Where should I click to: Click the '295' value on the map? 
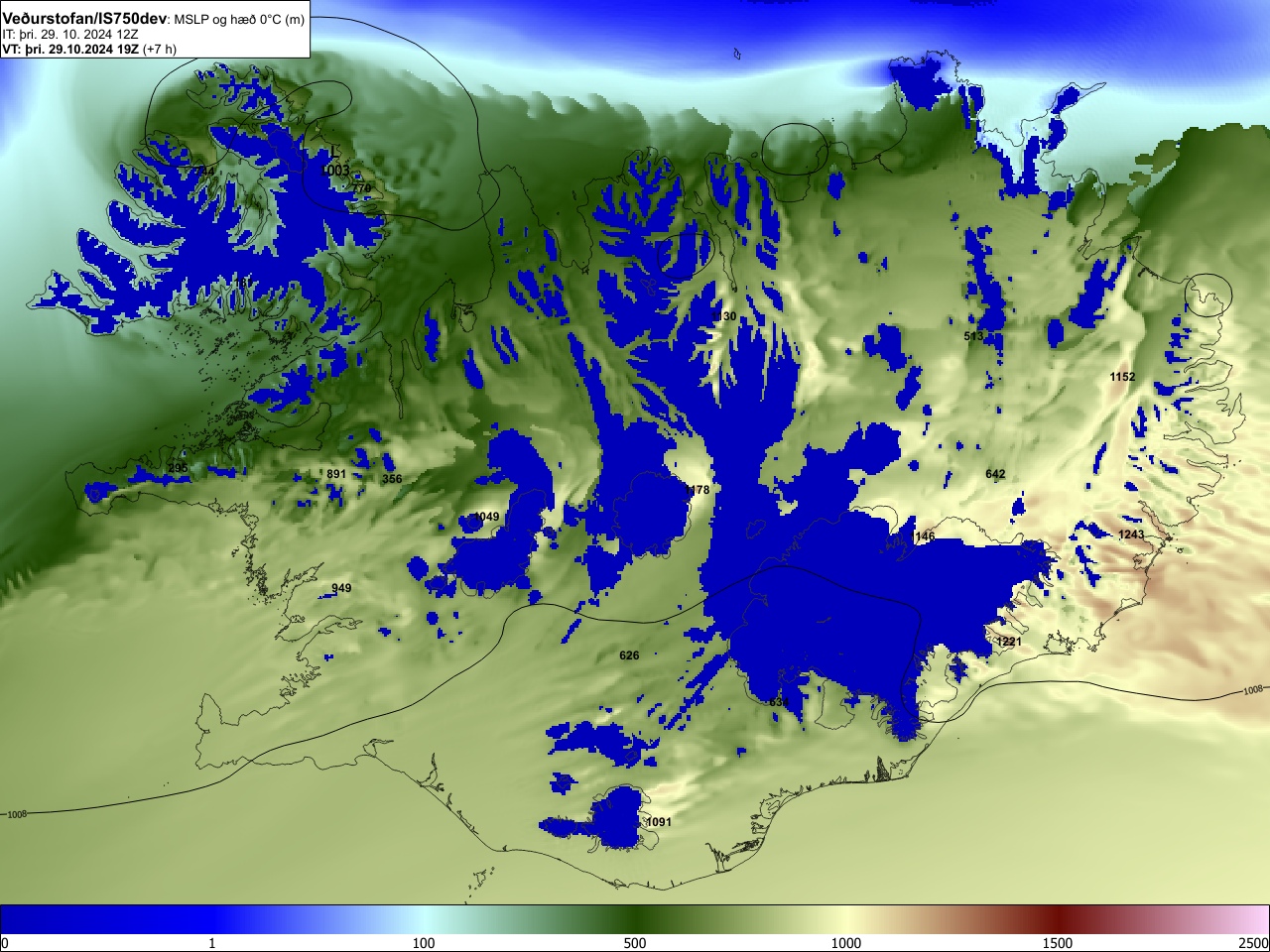point(178,468)
